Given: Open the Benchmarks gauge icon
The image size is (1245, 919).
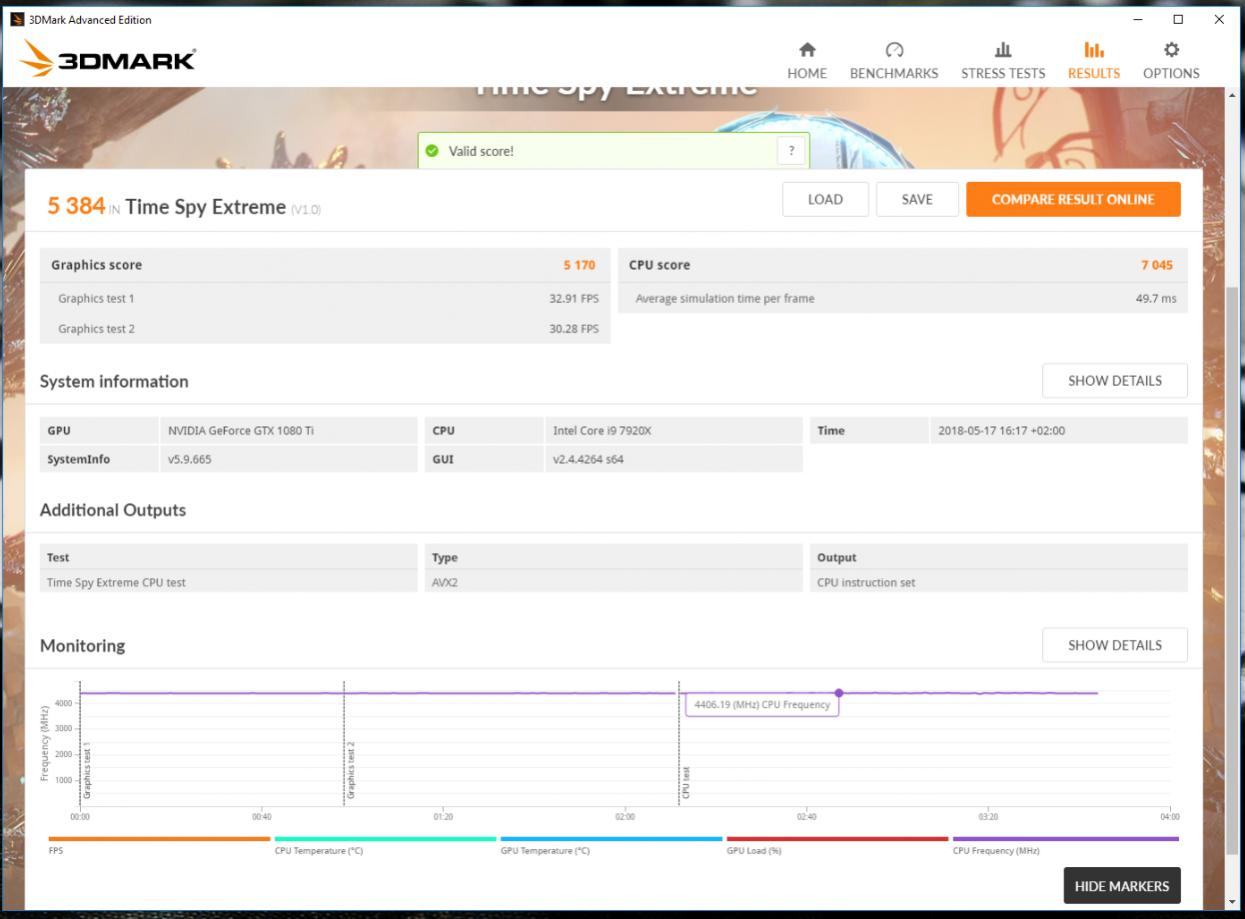Looking at the screenshot, I should [x=894, y=50].
